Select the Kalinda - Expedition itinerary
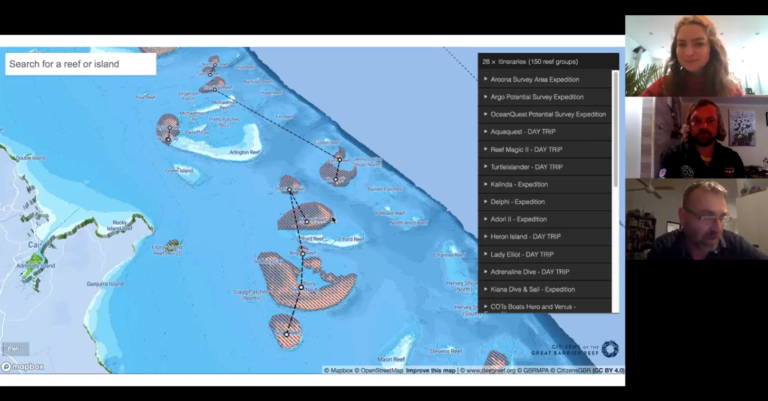Image resolution: width=768 pixels, height=401 pixels. point(546,184)
